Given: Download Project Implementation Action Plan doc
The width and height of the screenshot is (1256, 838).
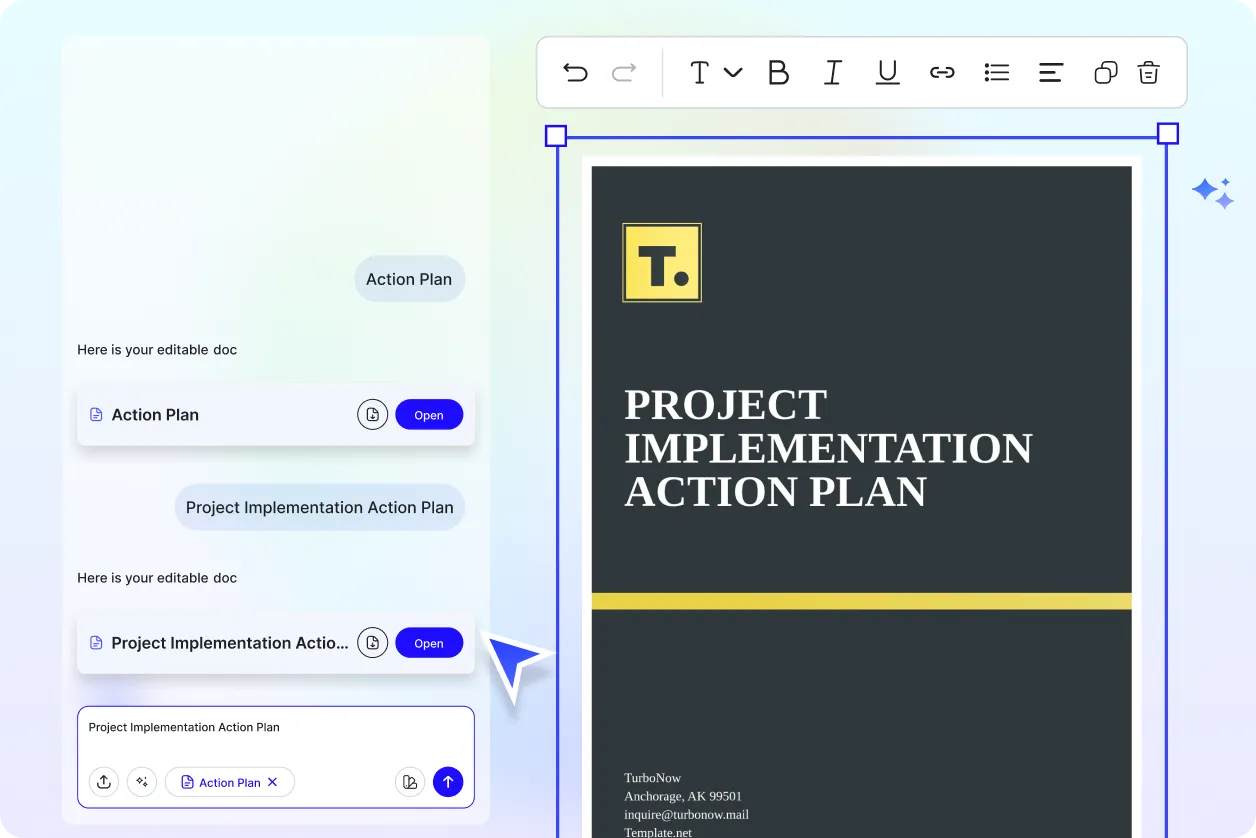Looking at the screenshot, I should pyautogui.click(x=372, y=643).
